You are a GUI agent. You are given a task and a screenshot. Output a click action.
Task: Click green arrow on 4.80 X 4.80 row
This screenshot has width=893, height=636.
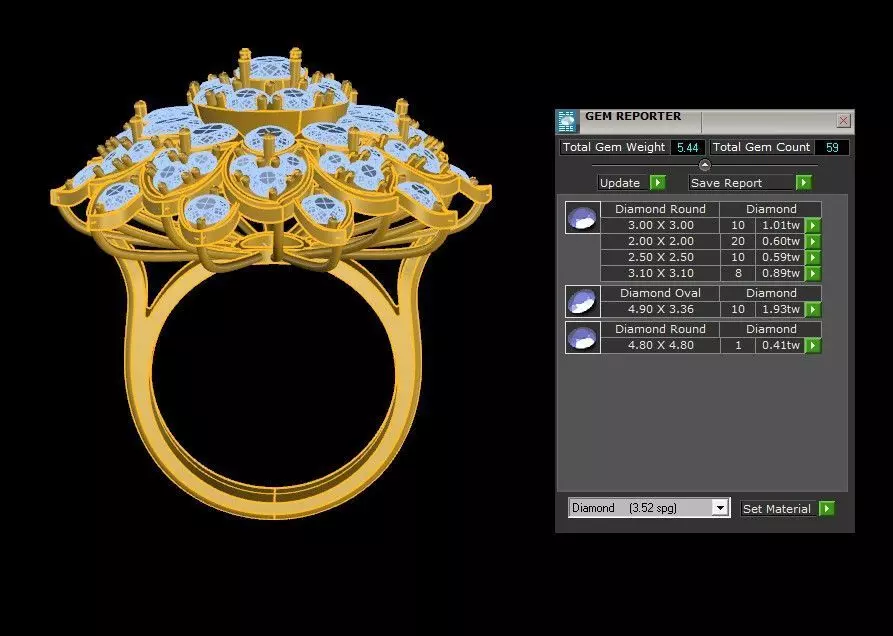[x=813, y=345]
